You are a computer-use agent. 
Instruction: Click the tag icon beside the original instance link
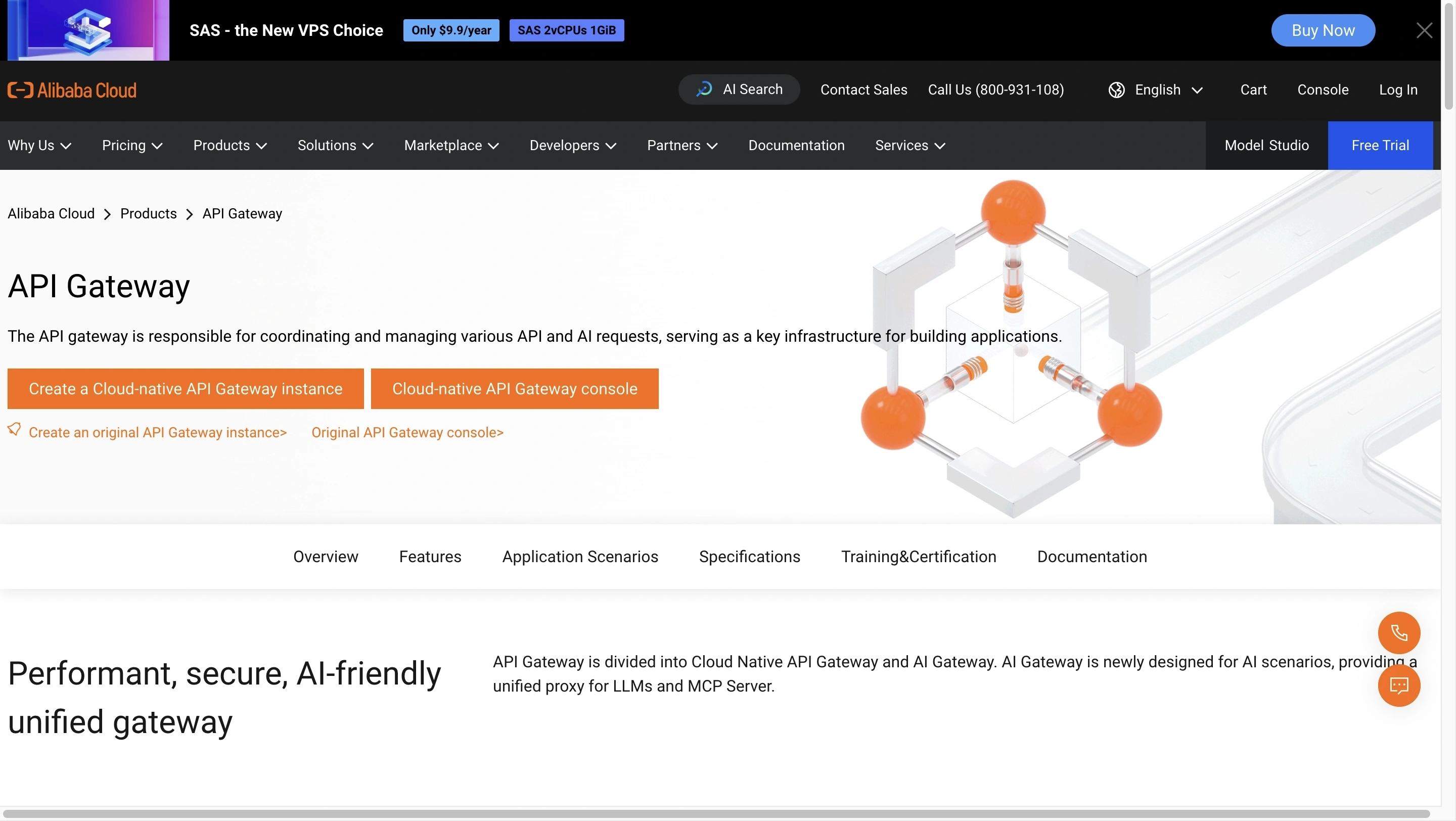(x=14, y=430)
